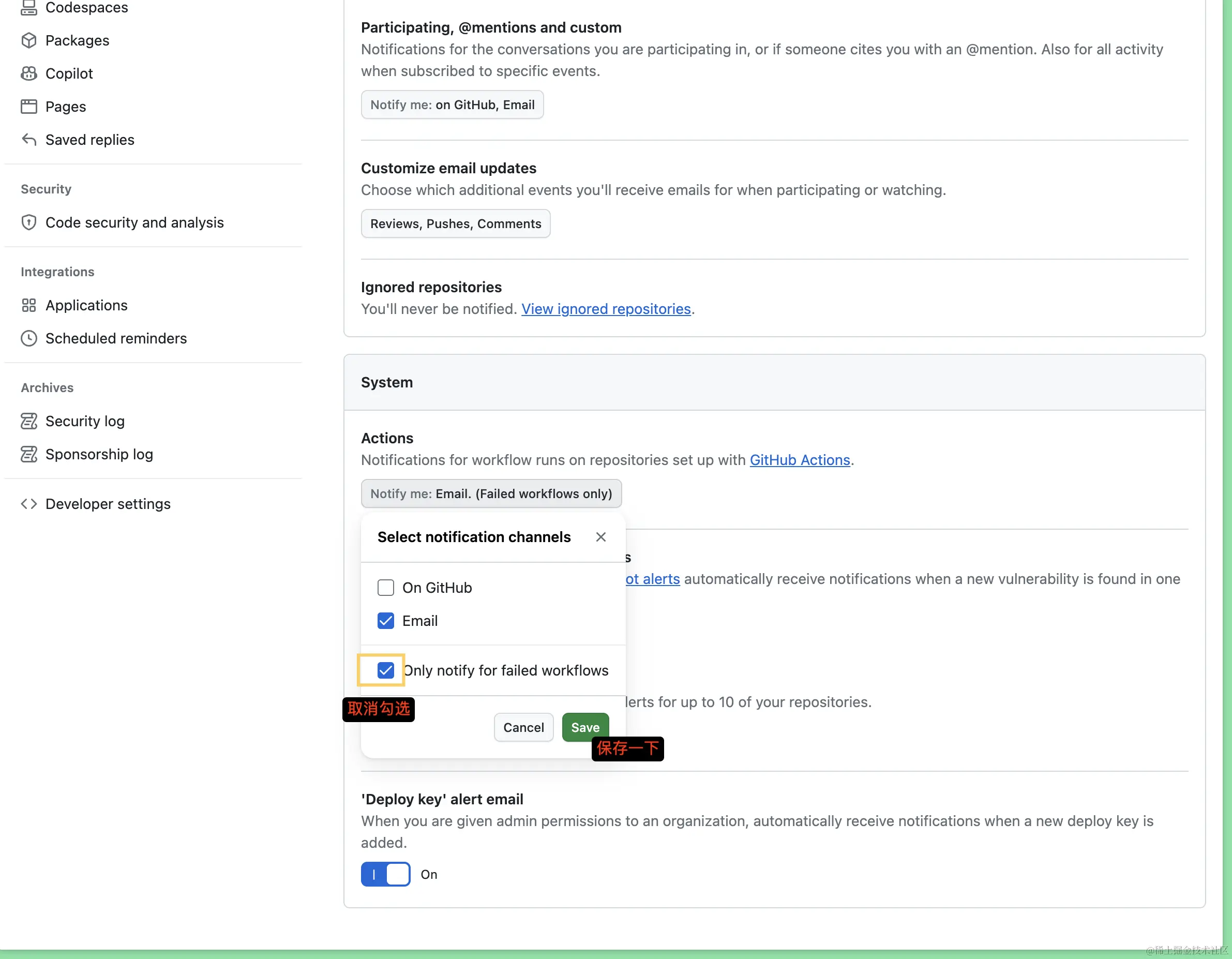This screenshot has height=959, width=1232.
Task: Turn off the Deploy key alert toggle
Action: point(386,874)
